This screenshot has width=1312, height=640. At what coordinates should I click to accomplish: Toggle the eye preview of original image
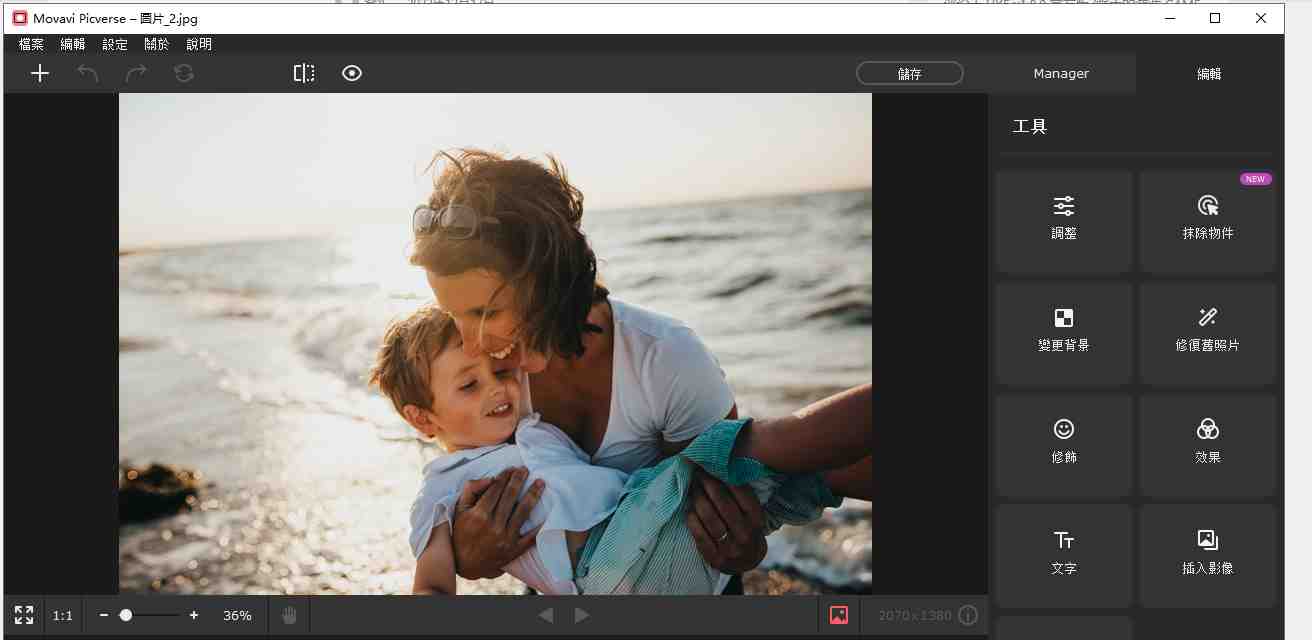352,72
